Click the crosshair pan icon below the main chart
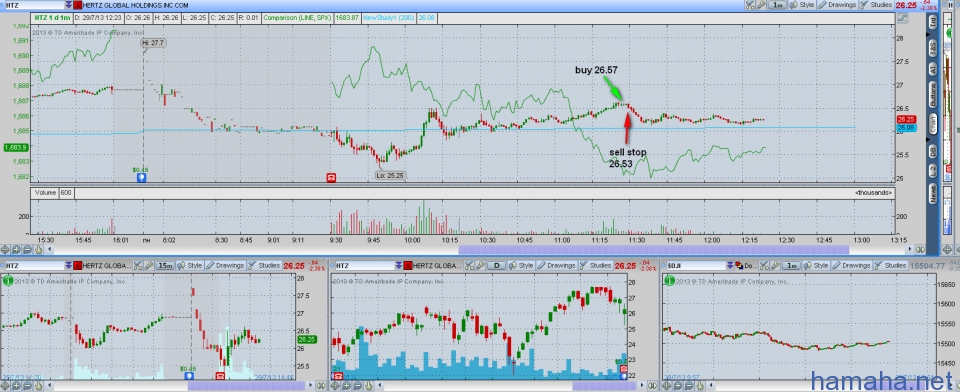 tap(6, 249)
